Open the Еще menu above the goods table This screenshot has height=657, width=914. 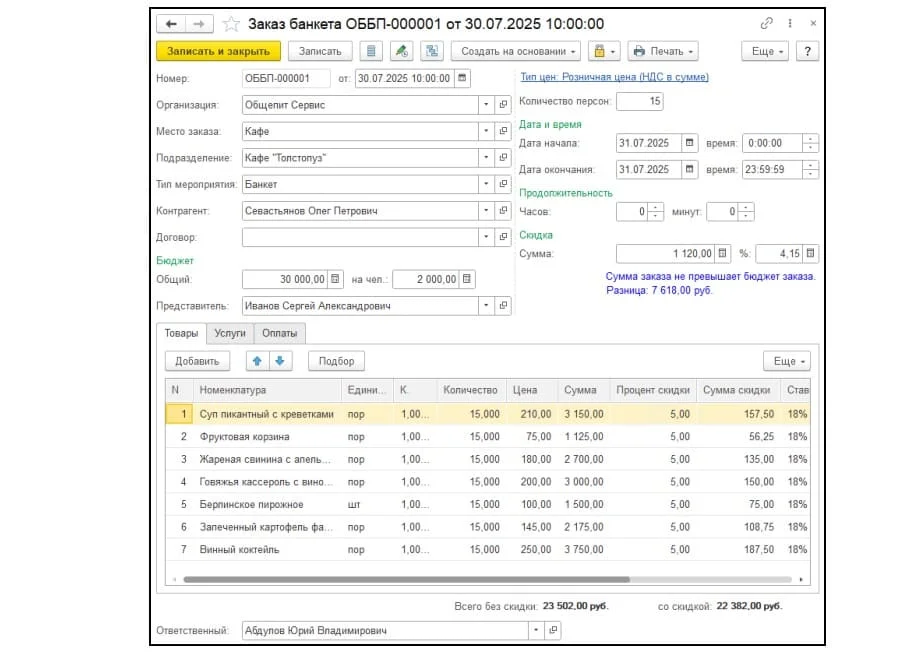click(787, 361)
